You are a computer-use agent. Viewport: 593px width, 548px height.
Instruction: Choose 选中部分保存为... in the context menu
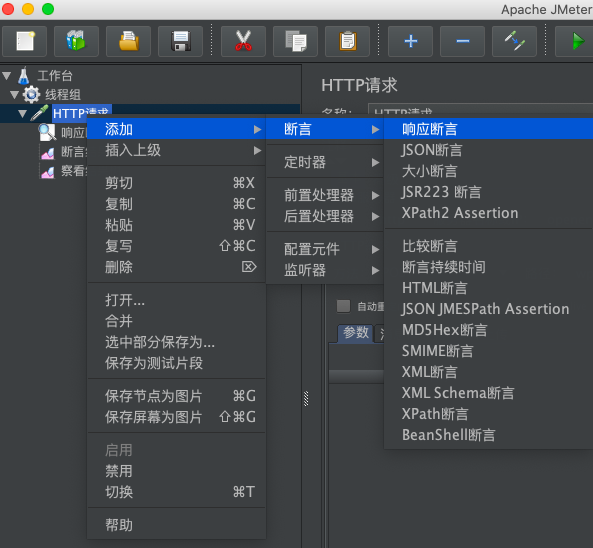pyautogui.click(x=177, y=342)
